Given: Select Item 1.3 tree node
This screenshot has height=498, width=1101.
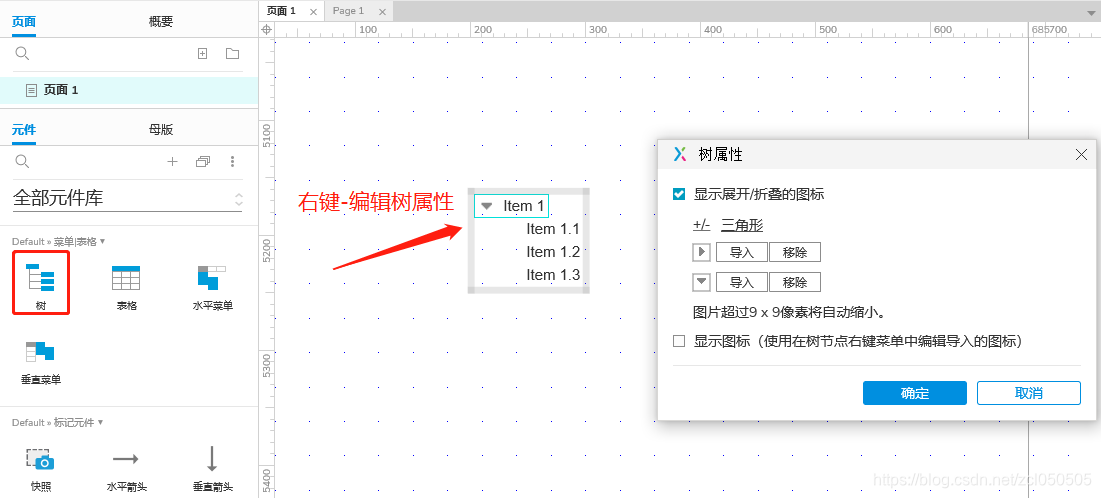Looking at the screenshot, I should pyautogui.click(x=553, y=275).
